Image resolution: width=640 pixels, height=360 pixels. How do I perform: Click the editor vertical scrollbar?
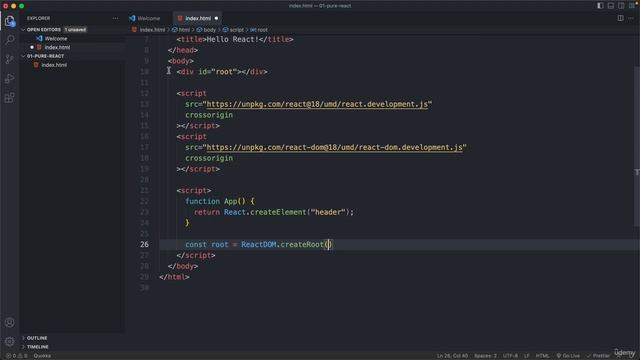[637, 147]
